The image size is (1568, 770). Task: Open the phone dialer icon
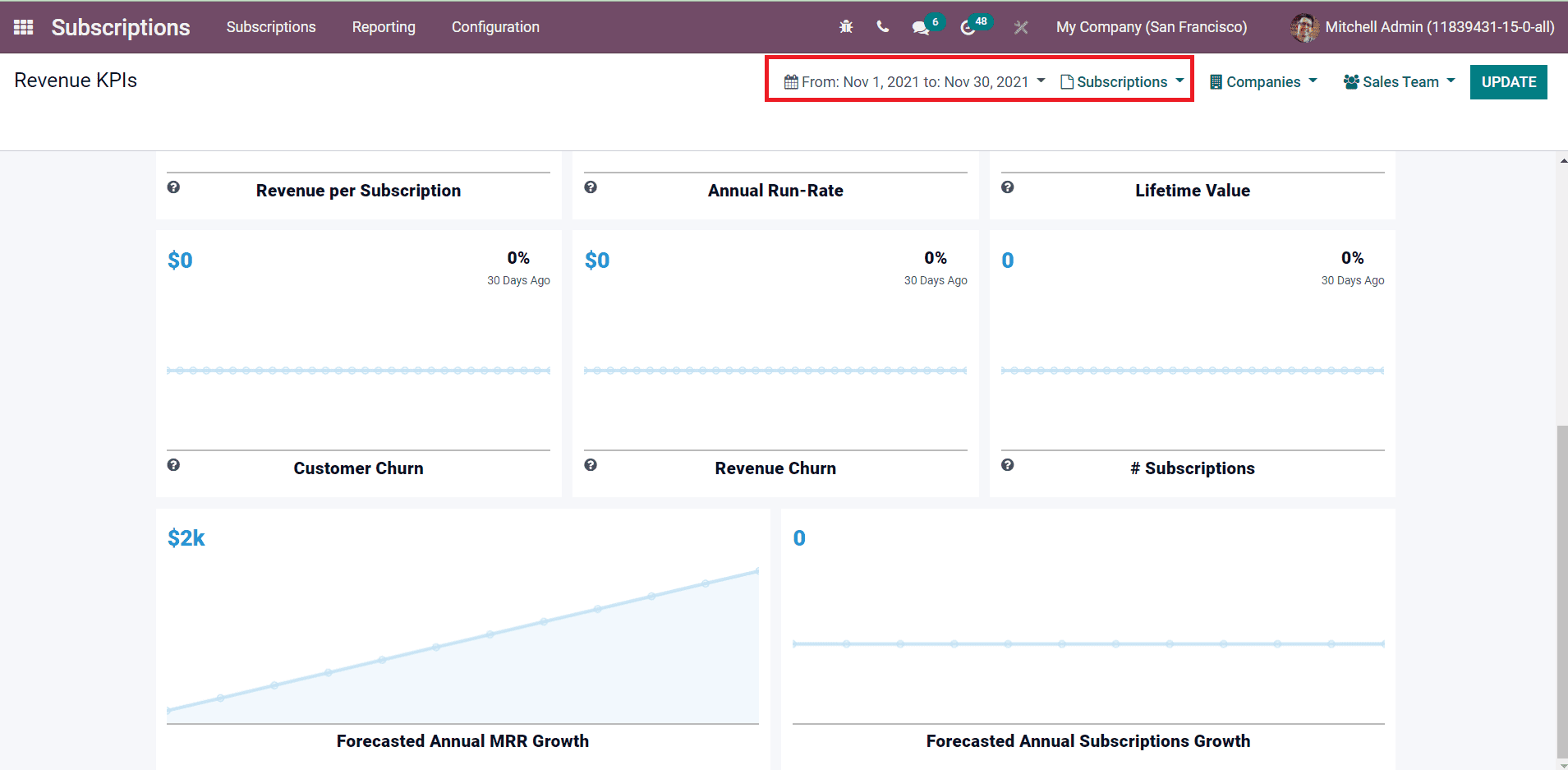click(x=882, y=26)
